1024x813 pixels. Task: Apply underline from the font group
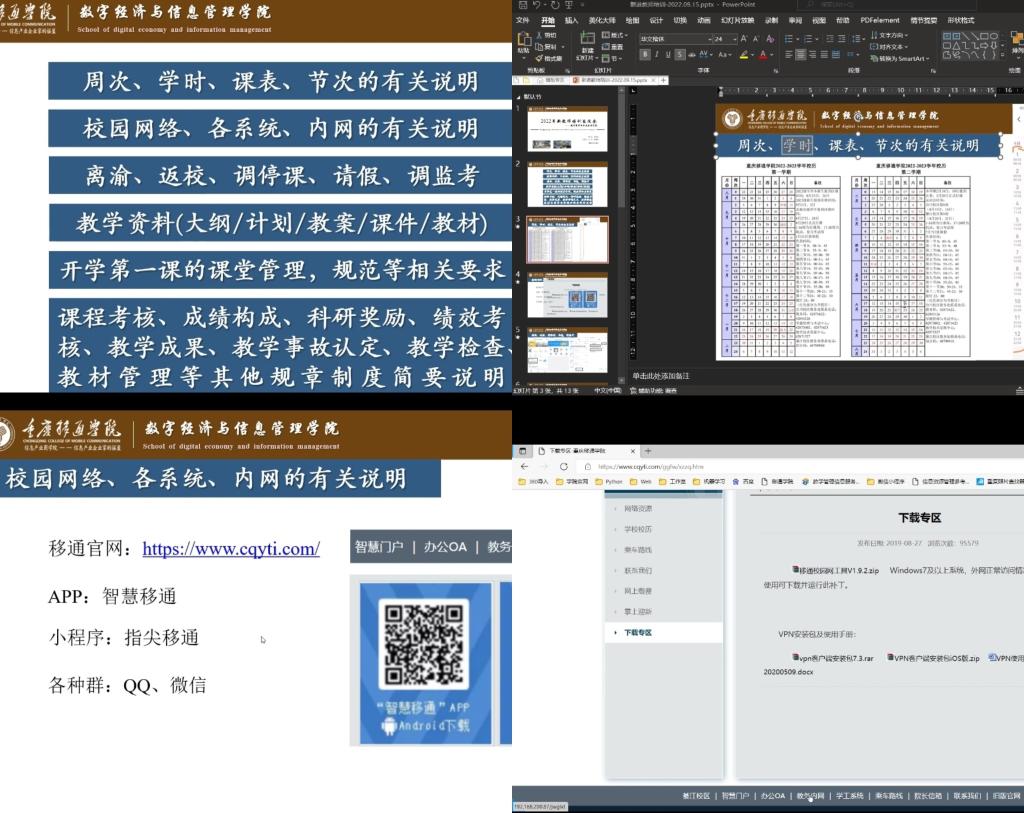(669, 55)
